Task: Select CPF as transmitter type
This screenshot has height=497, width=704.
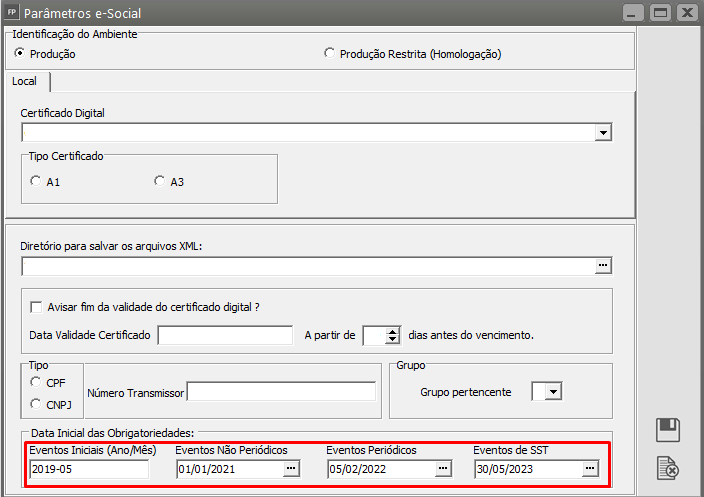Action: (x=36, y=382)
